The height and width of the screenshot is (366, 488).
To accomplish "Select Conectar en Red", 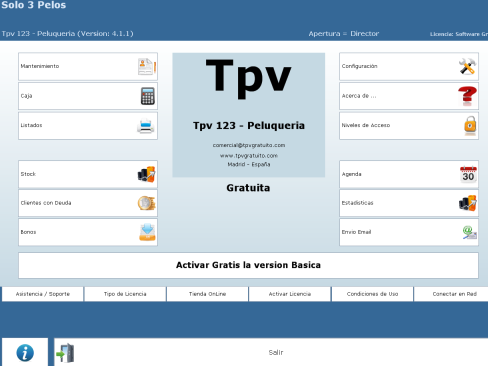I will [451, 294].
